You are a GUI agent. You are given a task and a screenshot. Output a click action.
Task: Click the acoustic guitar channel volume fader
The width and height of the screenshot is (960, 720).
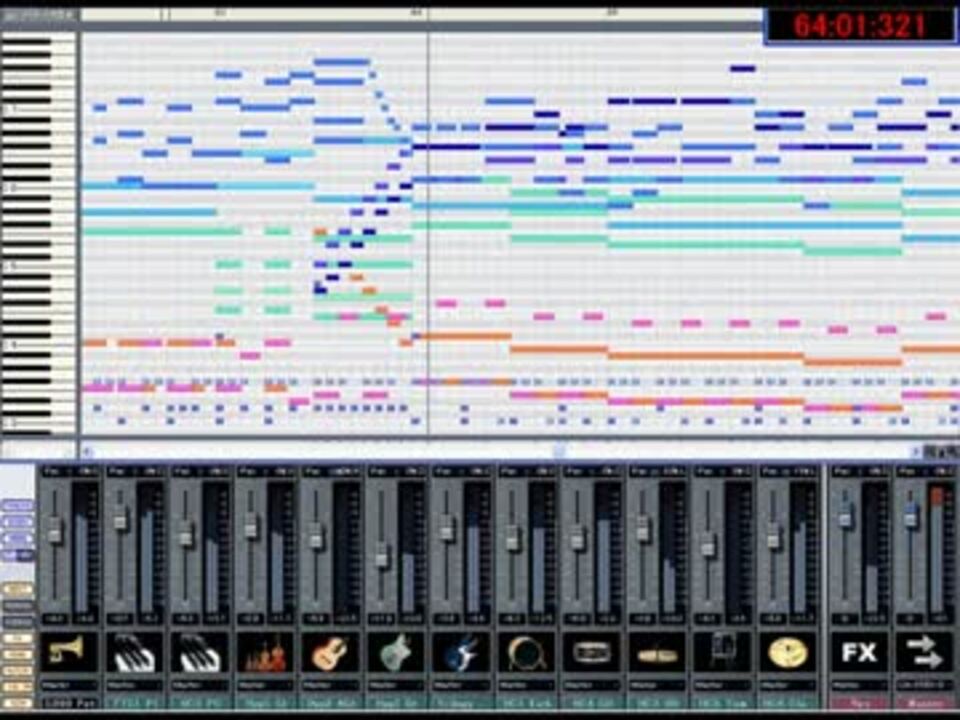click(315, 536)
